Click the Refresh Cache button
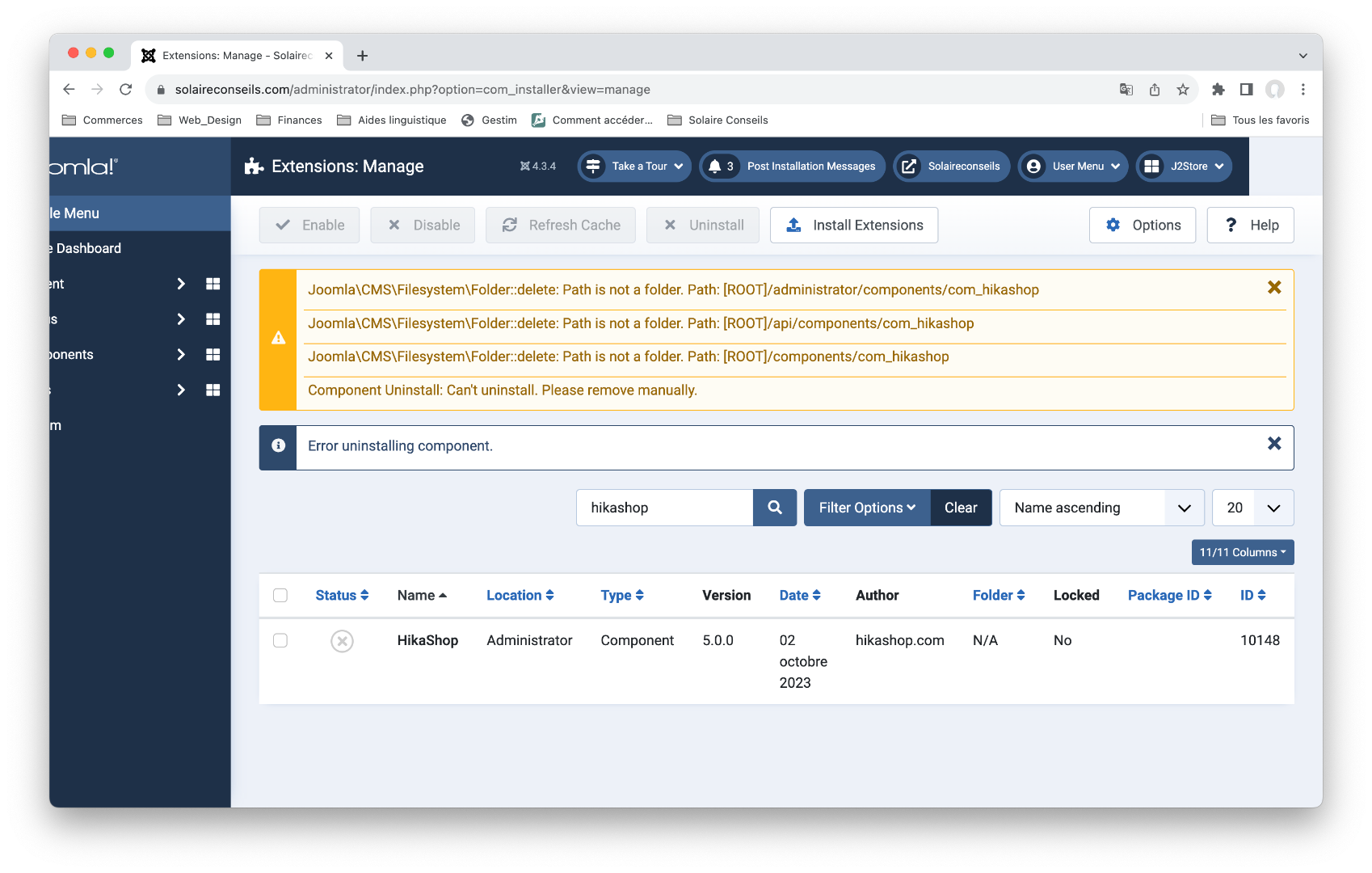 561,226
